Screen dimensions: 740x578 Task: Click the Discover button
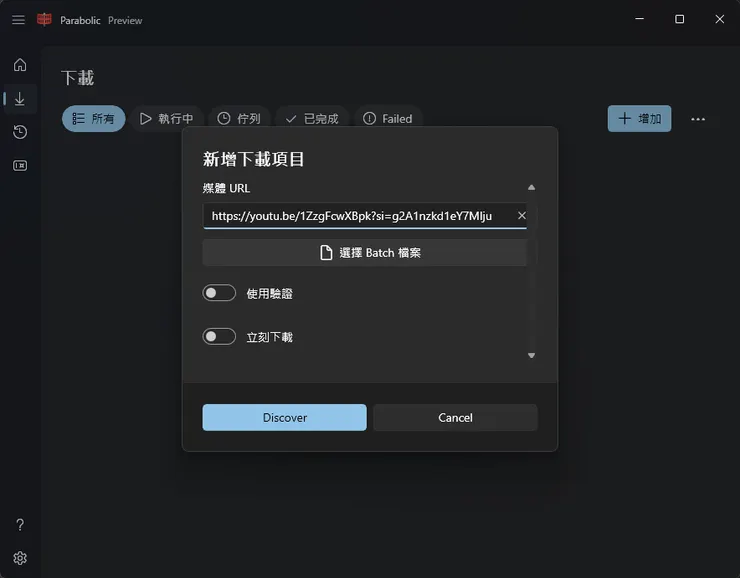(x=285, y=417)
